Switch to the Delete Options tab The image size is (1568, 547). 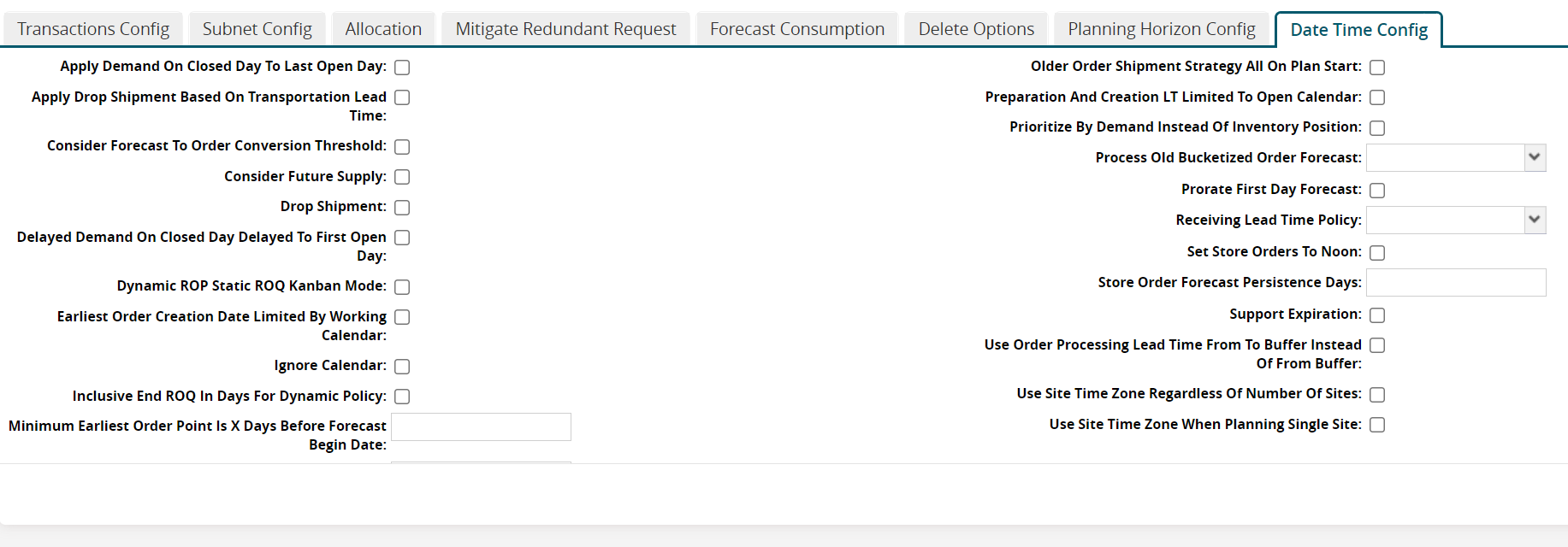click(976, 29)
